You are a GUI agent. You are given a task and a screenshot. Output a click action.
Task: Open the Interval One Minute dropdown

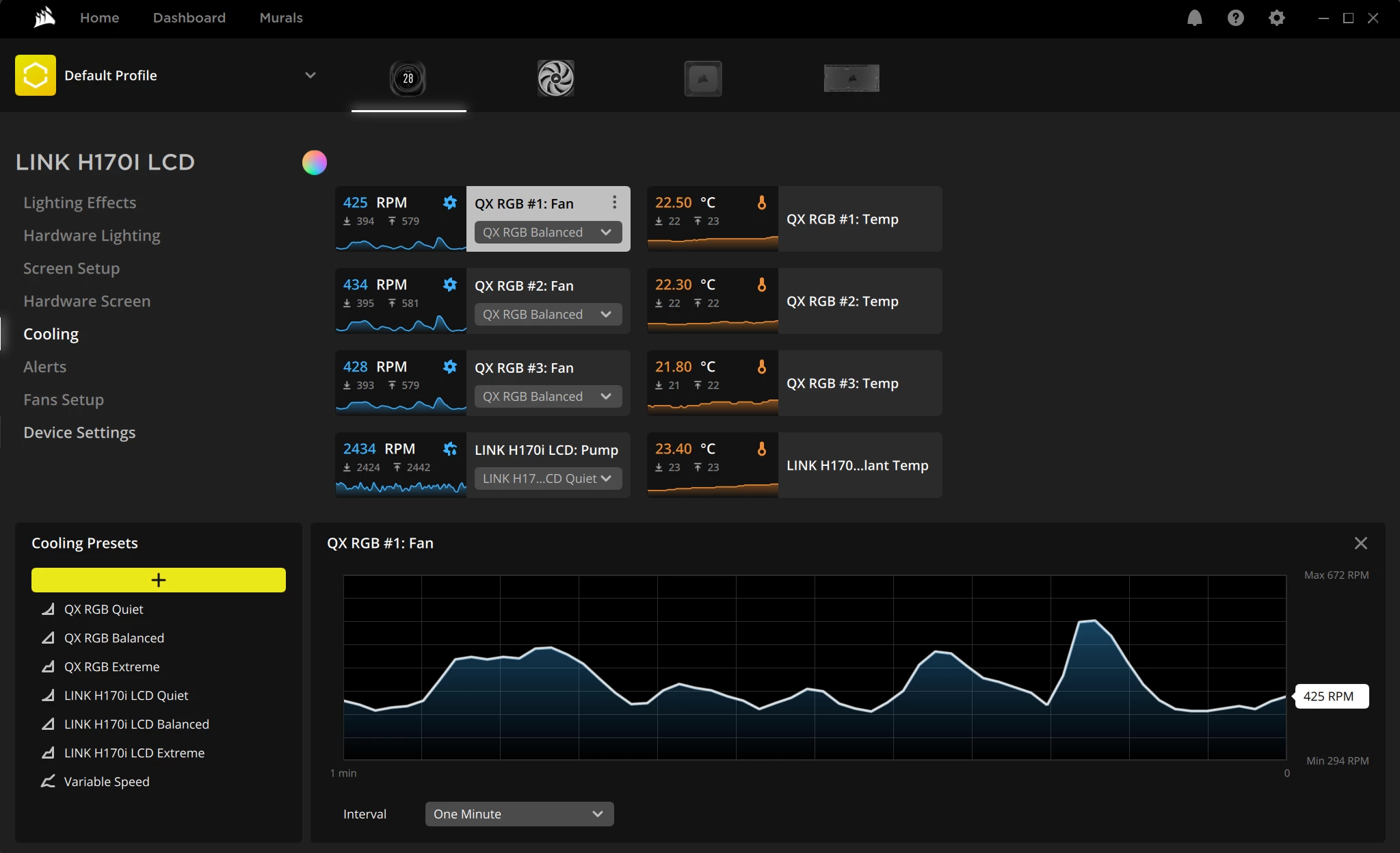519,814
